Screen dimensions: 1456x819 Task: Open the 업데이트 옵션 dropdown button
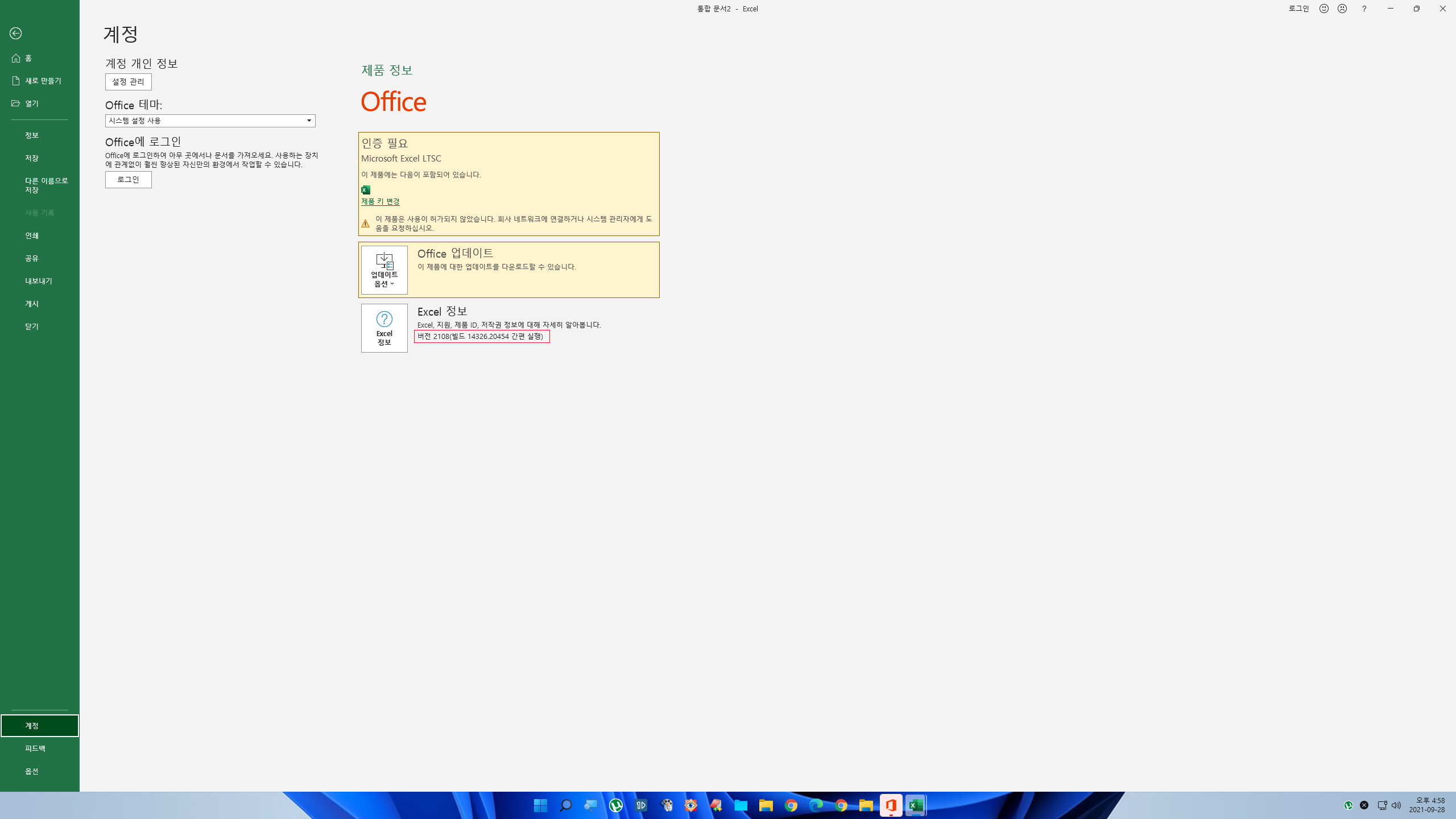point(384,270)
